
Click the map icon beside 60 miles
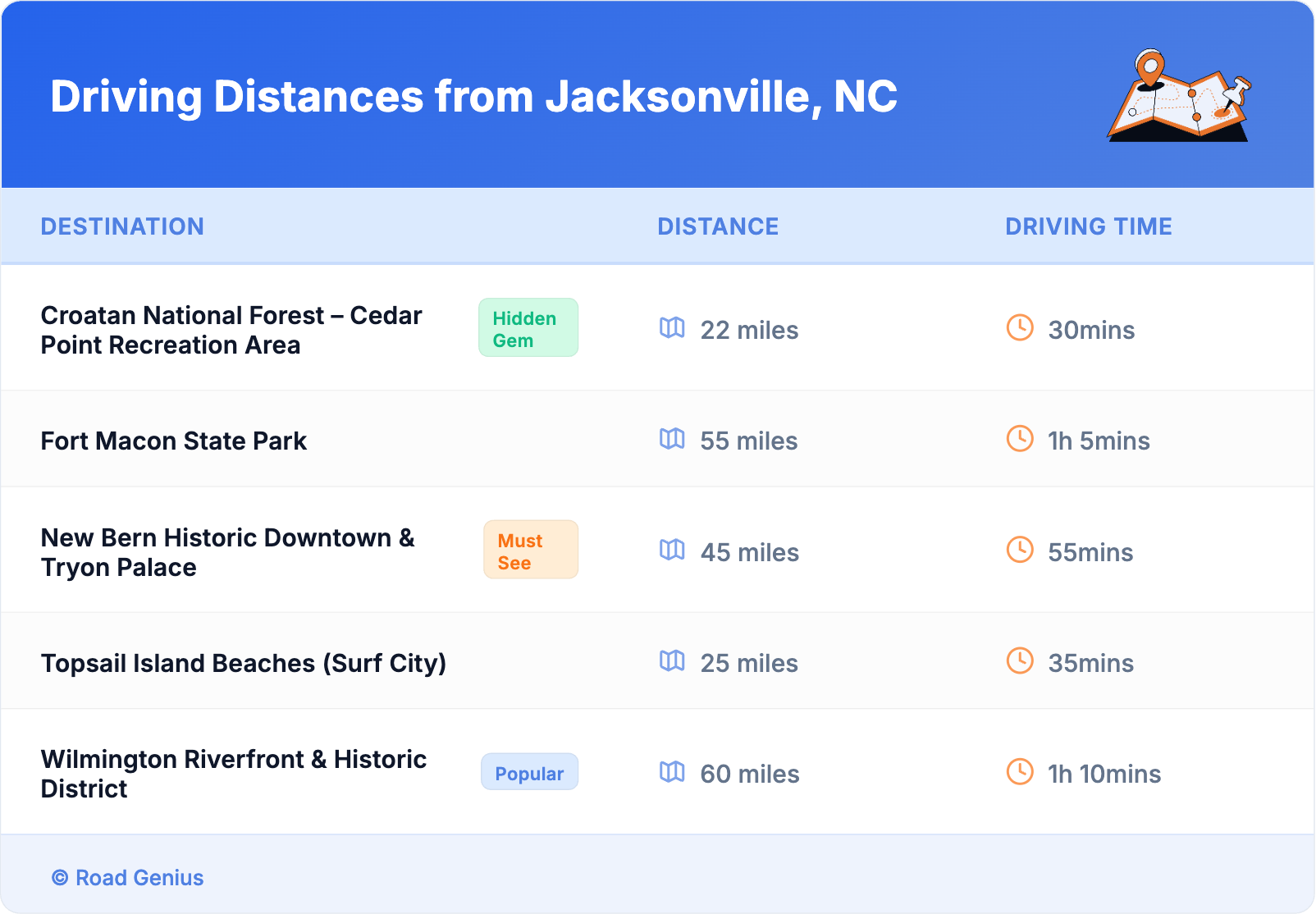(672, 772)
